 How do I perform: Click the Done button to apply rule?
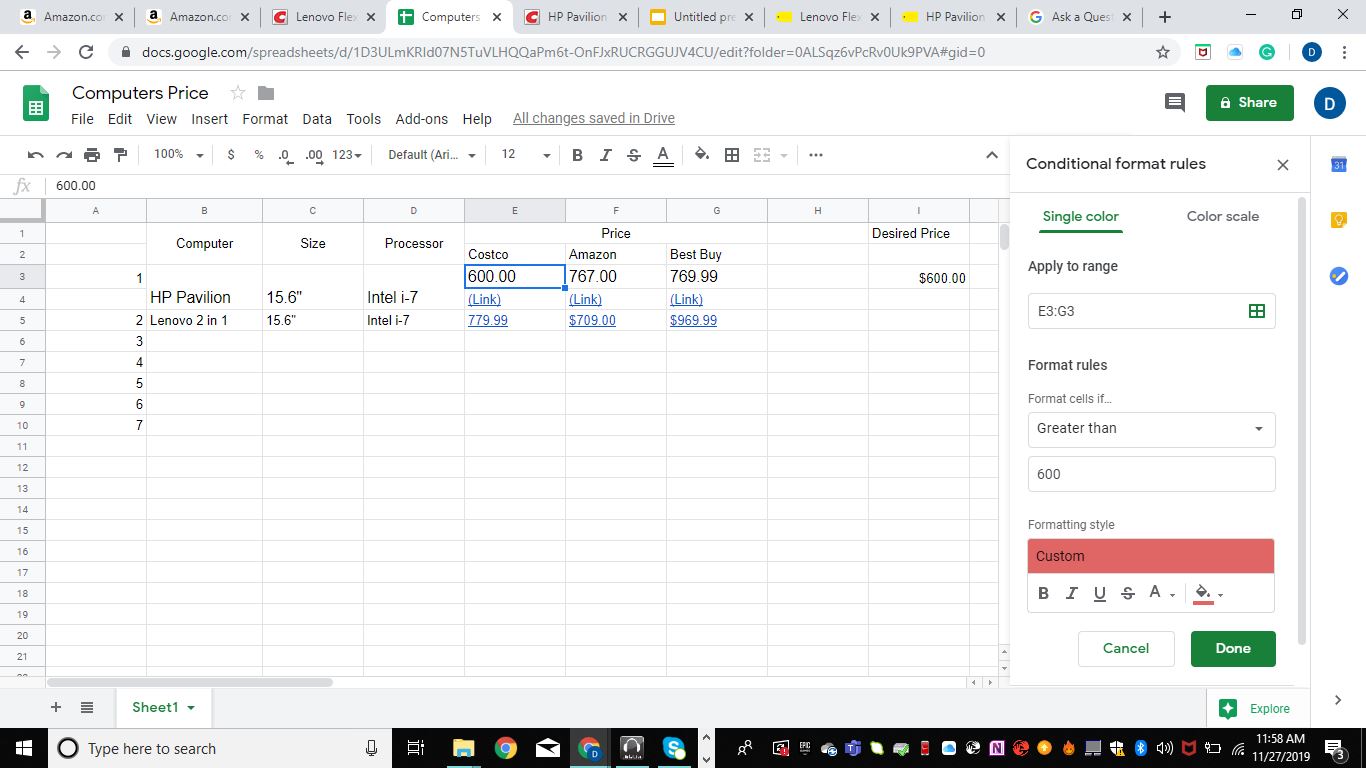(1233, 648)
